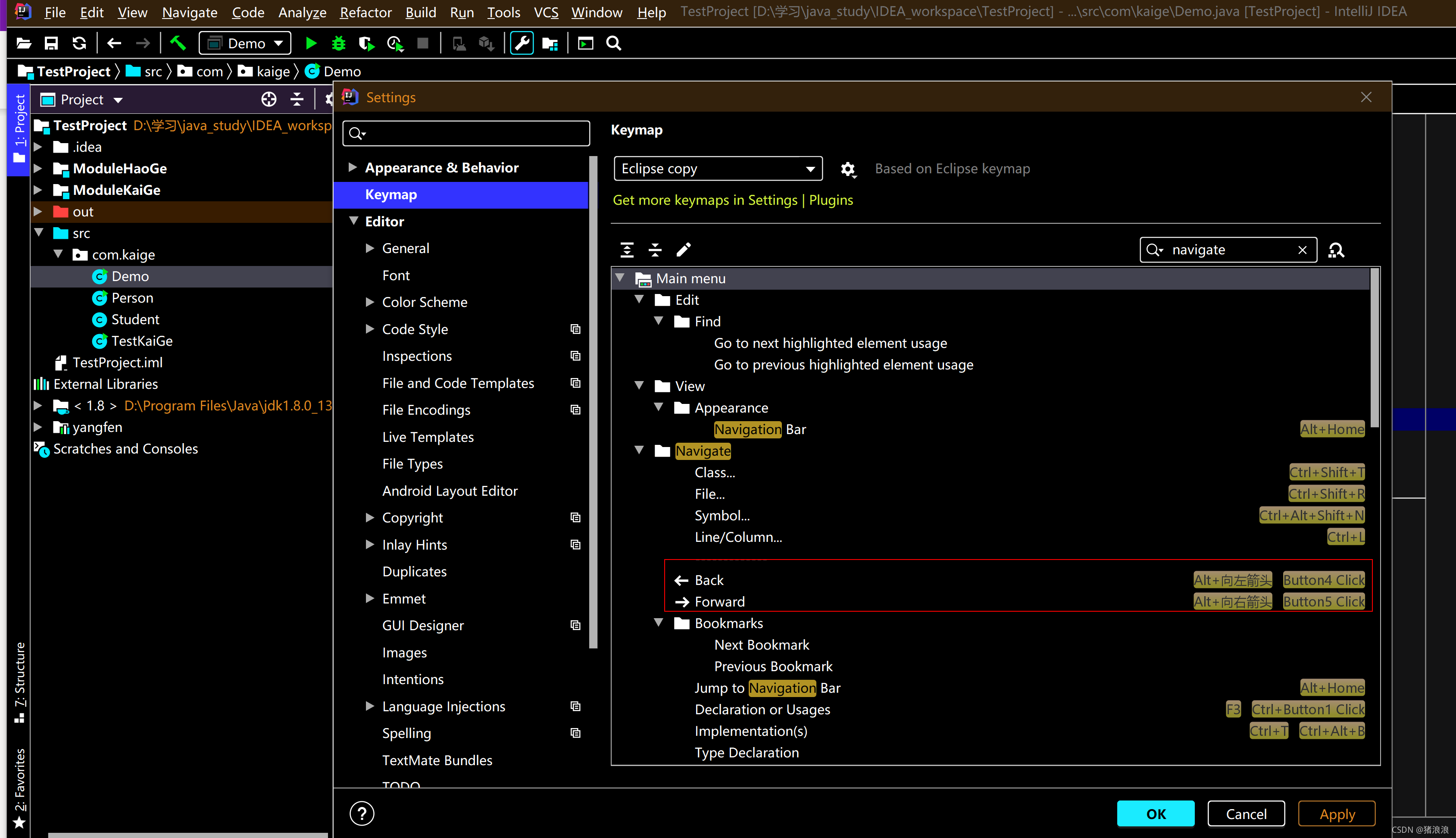
Task: Click Scroll from Source target icon
Action: point(269,100)
